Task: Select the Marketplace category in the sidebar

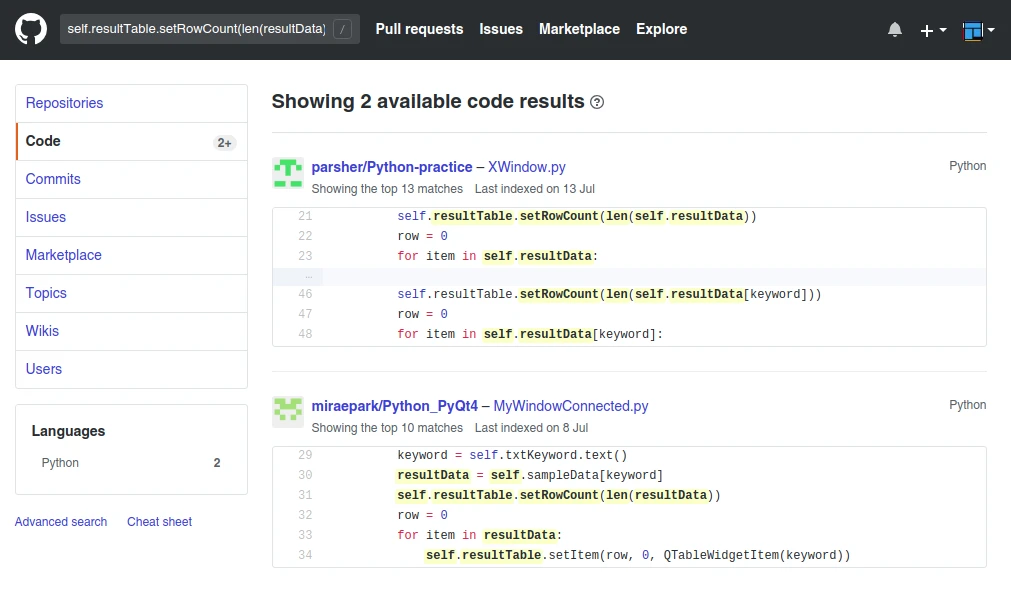Action: point(132,255)
